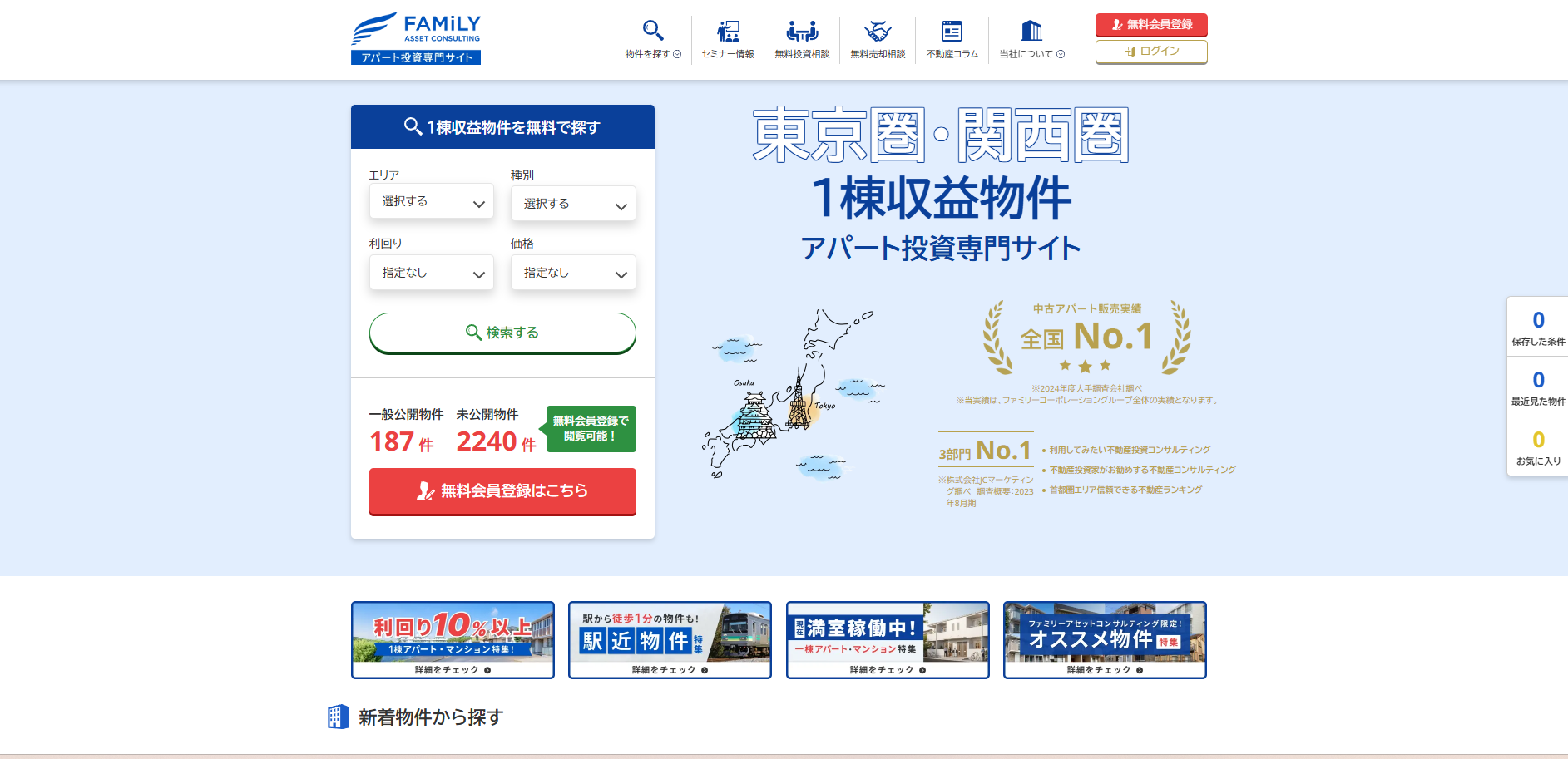Click the 無料投資相談 consultation icon

802,32
